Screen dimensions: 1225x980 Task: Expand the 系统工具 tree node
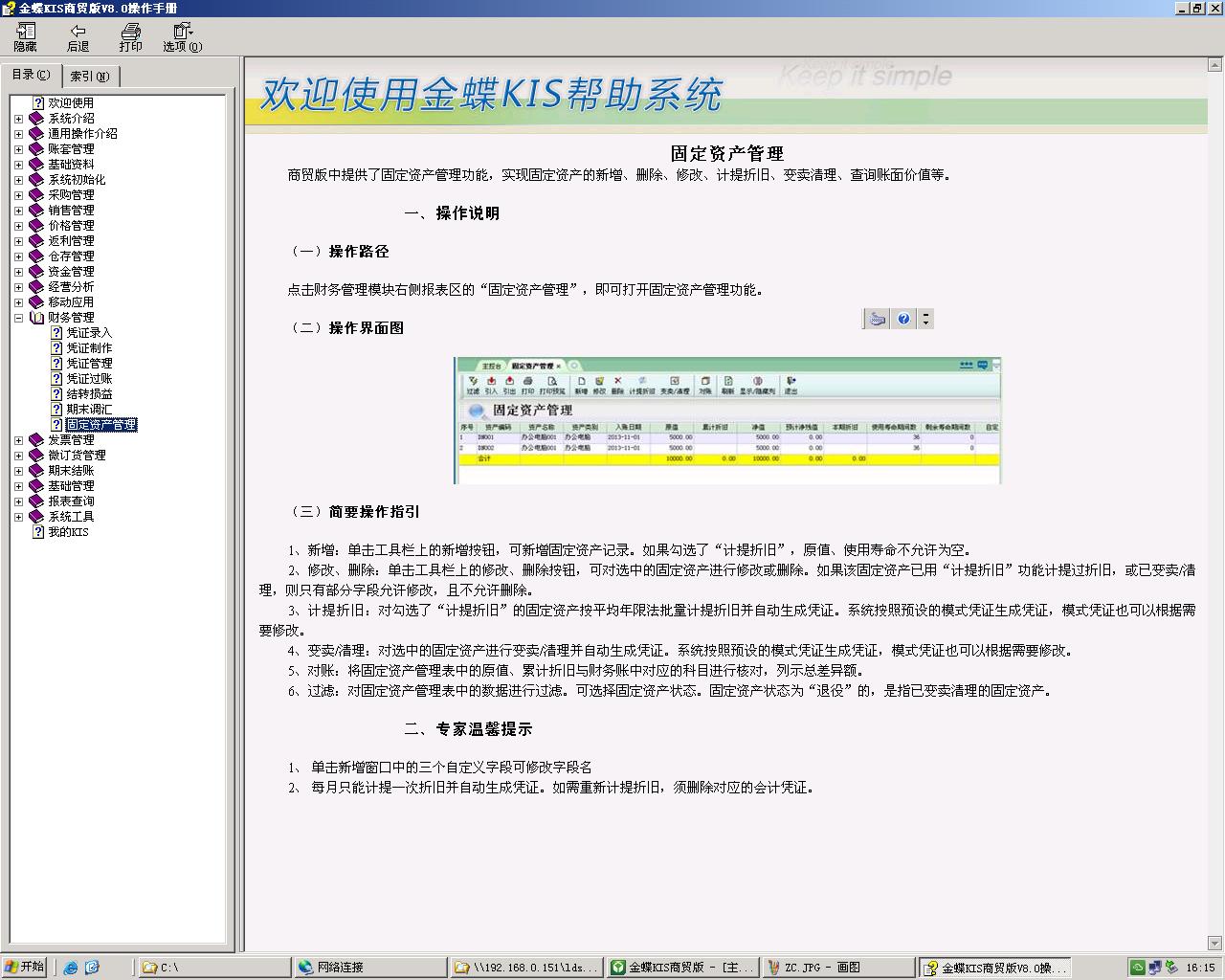[18, 517]
